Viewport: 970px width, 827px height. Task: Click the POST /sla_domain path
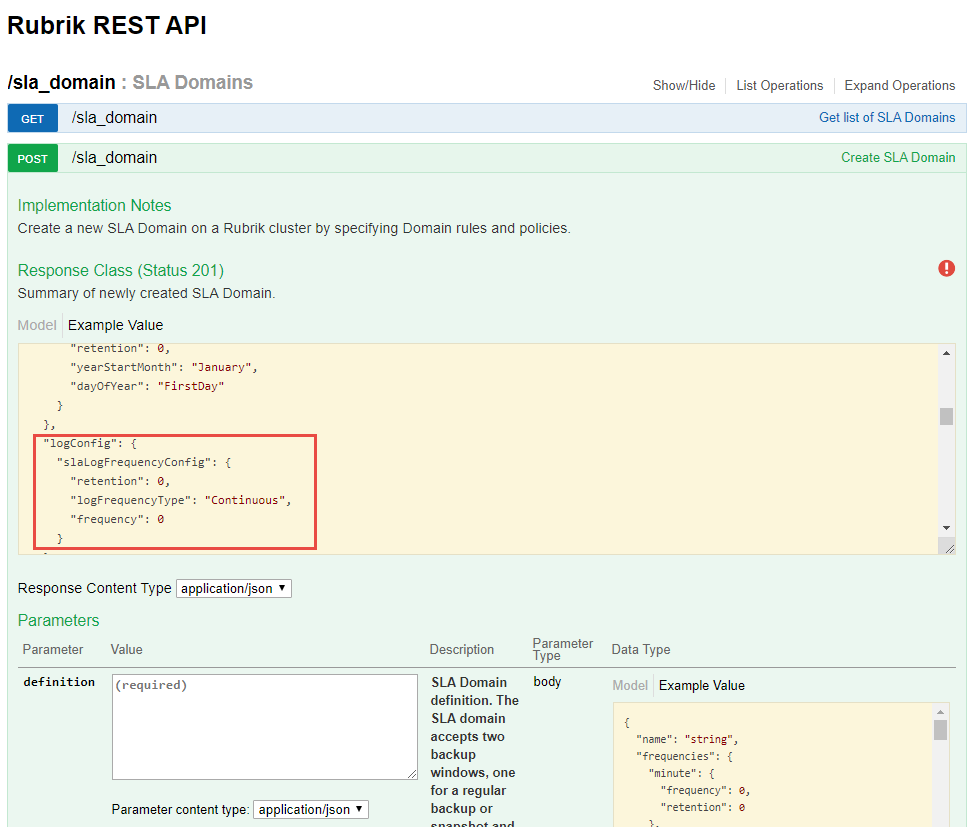pos(114,158)
